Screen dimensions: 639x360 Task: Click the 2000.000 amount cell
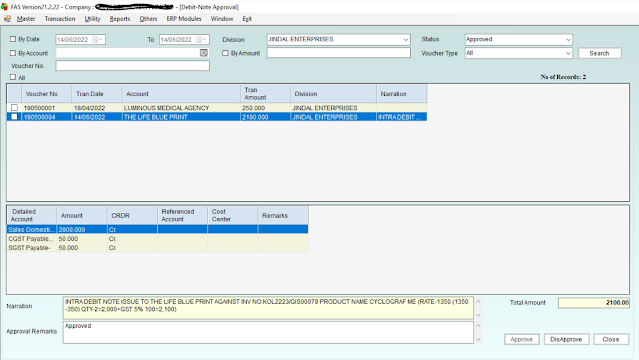[x=82, y=230]
